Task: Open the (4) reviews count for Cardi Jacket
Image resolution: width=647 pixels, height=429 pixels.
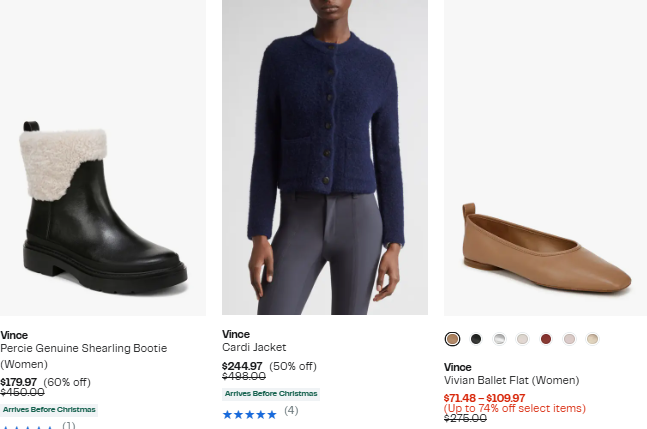Action: (x=291, y=410)
